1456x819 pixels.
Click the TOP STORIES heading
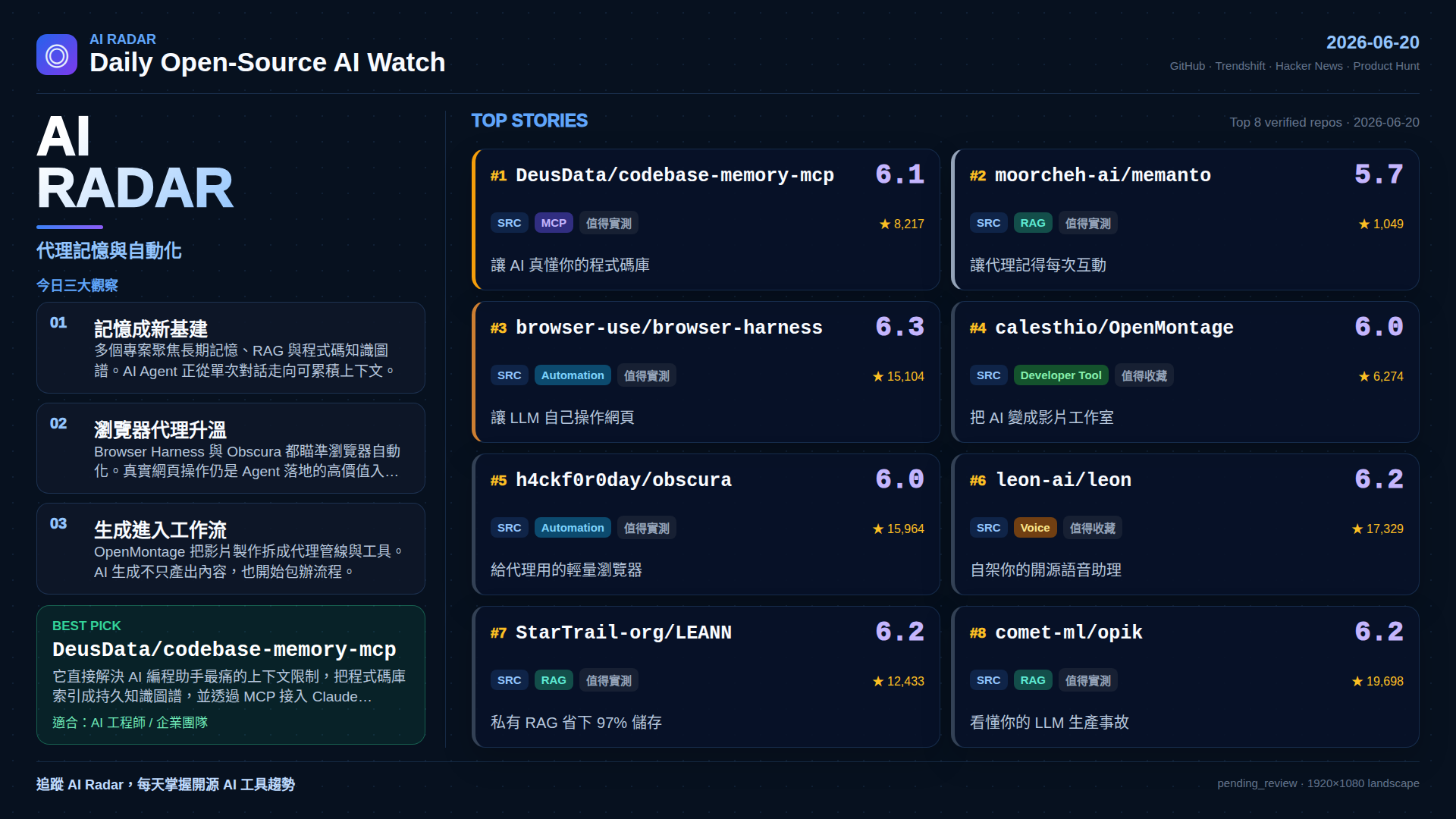pos(529,121)
